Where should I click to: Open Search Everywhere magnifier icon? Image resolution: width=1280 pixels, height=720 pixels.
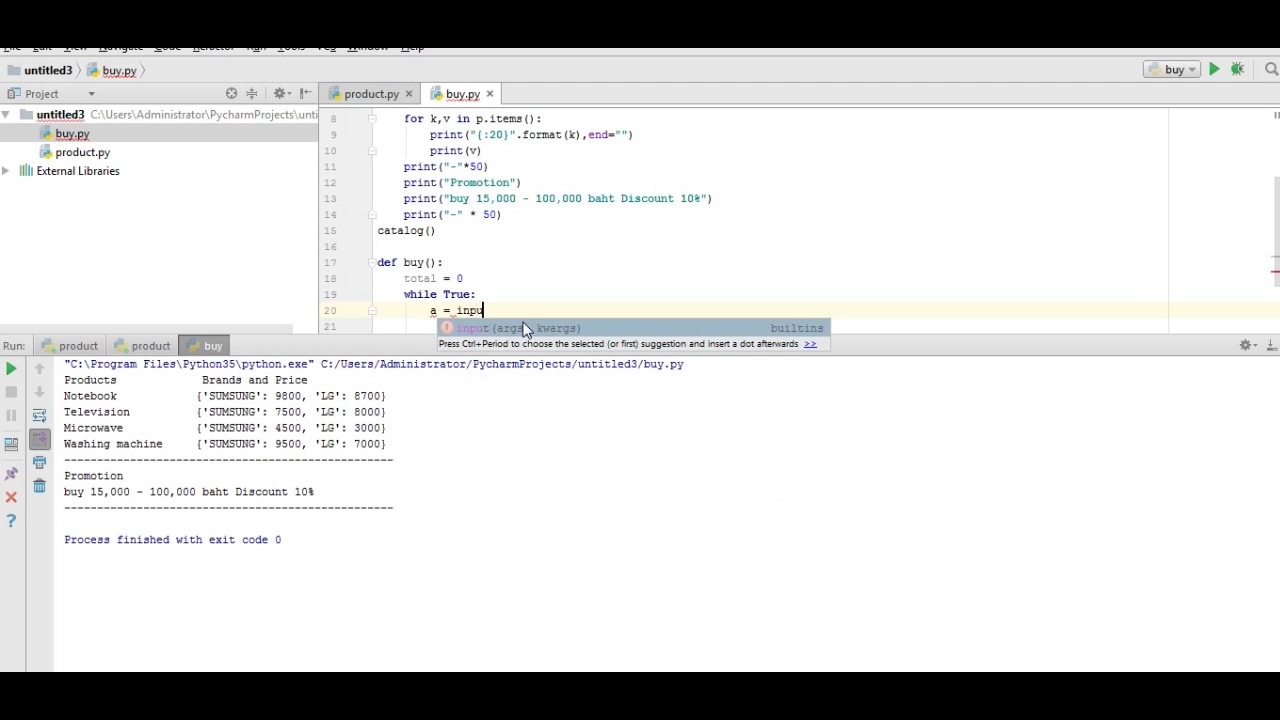pyautogui.click(x=1271, y=70)
